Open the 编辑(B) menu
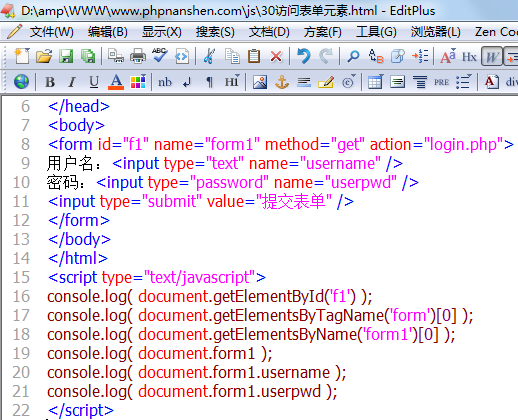 click(108, 32)
